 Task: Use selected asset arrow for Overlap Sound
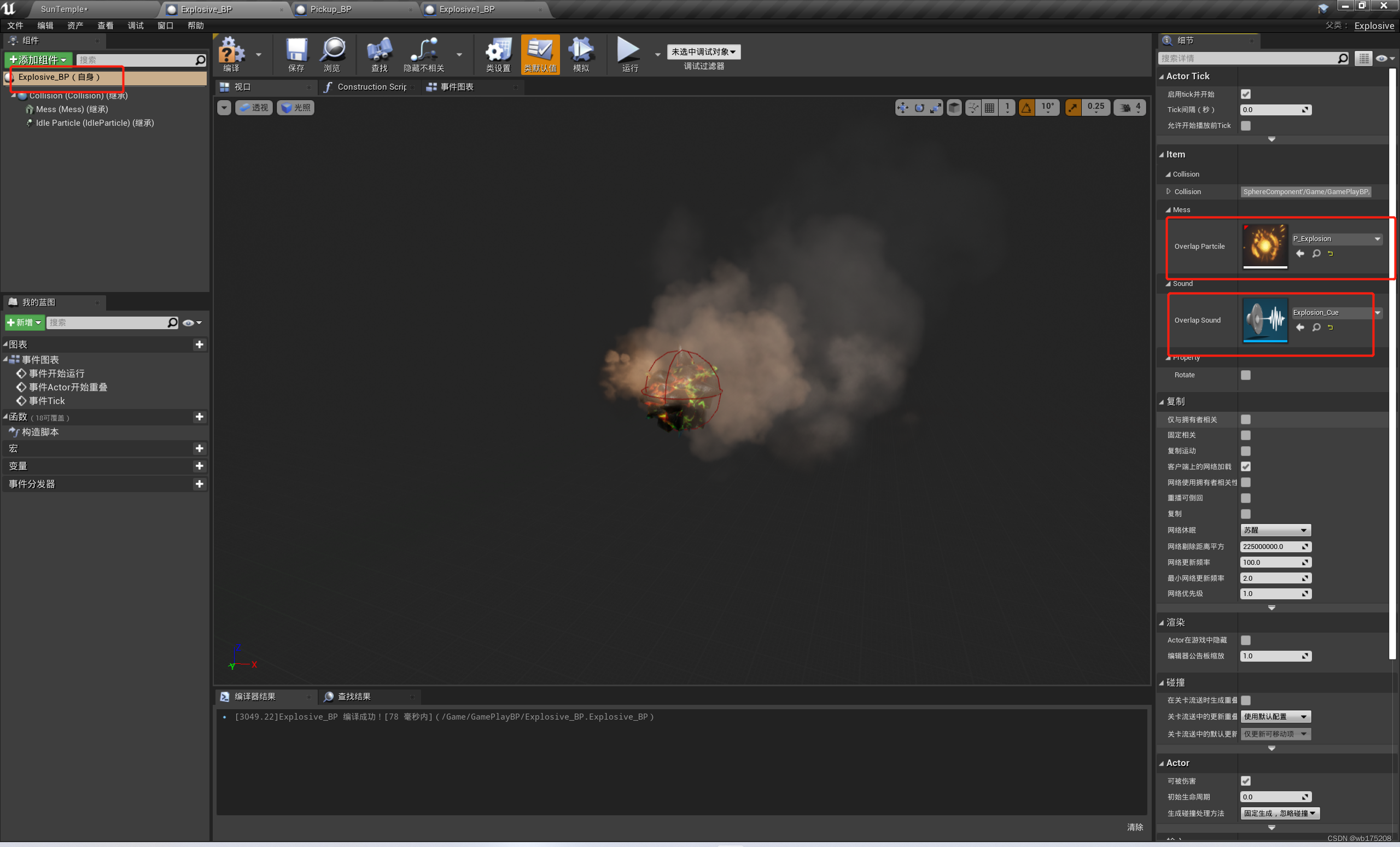pos(1300,327)
